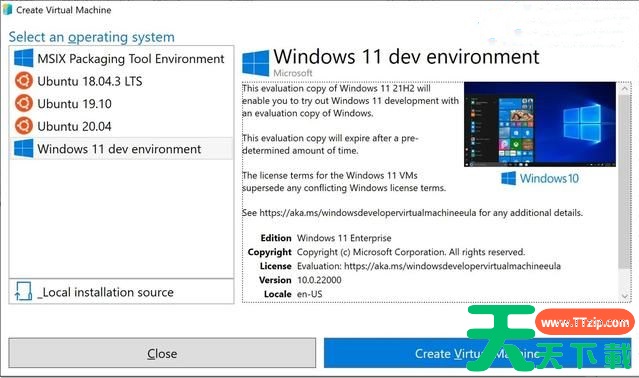Click the MSIX Packaging Tool Windows icon
The width and height of the screenshot is (639, 378).
[23, 58]
